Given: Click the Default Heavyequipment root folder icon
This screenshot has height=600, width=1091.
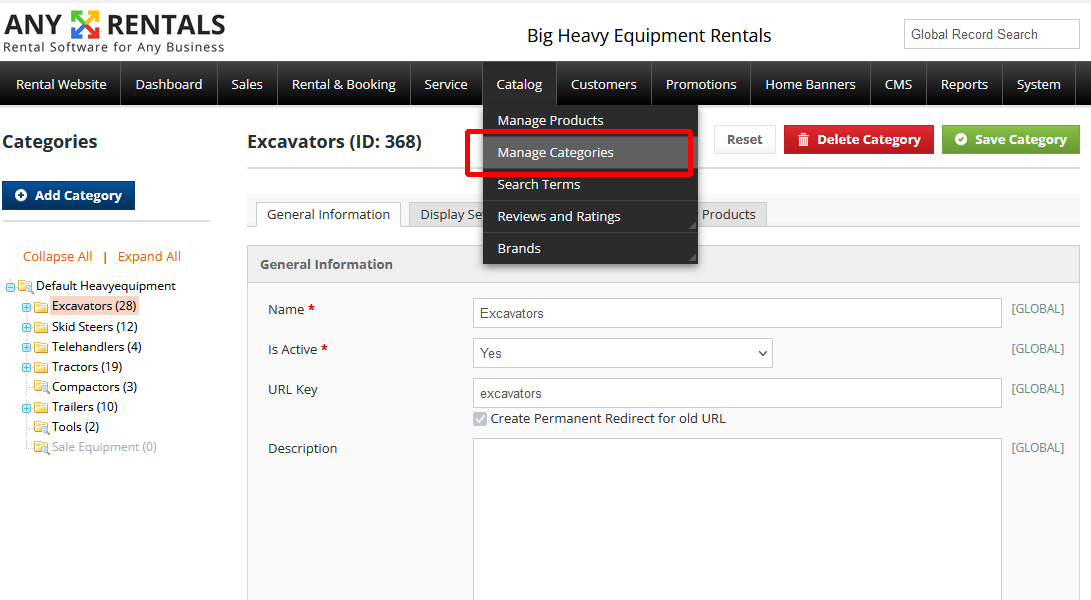Looking at the screenshot, I should (x=25, y=287).
